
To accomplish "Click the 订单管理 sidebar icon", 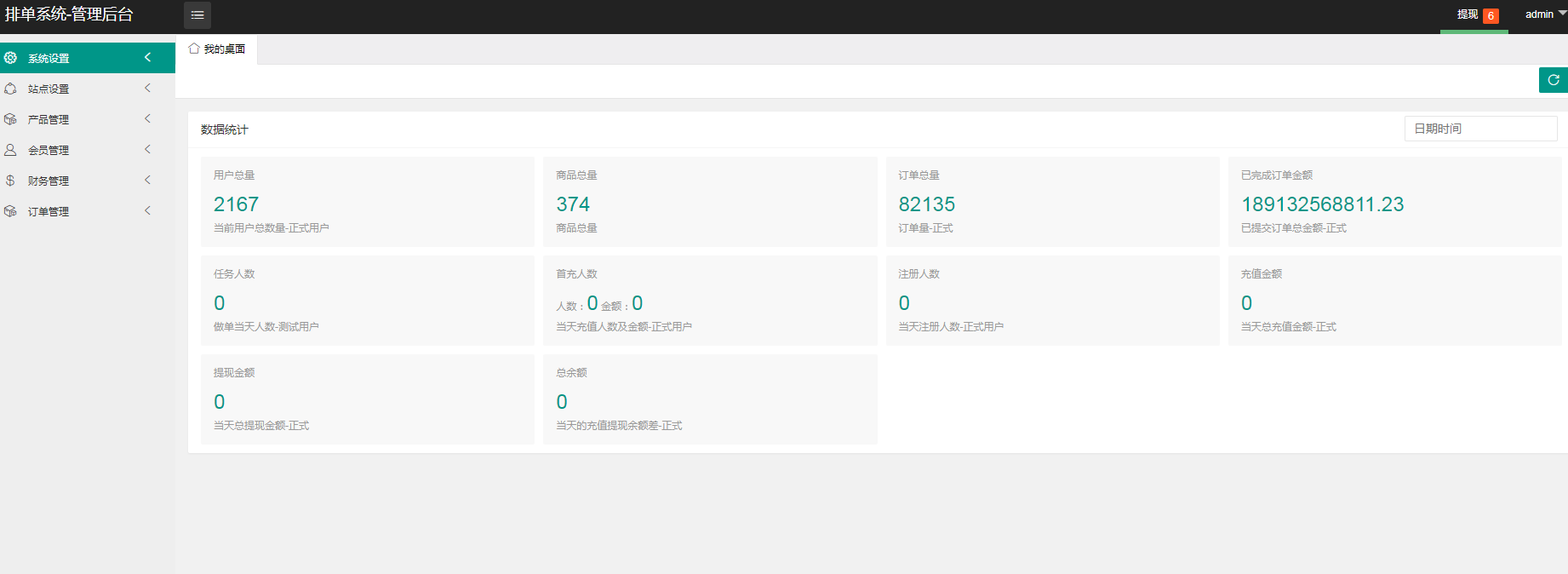I will point(10,211).
